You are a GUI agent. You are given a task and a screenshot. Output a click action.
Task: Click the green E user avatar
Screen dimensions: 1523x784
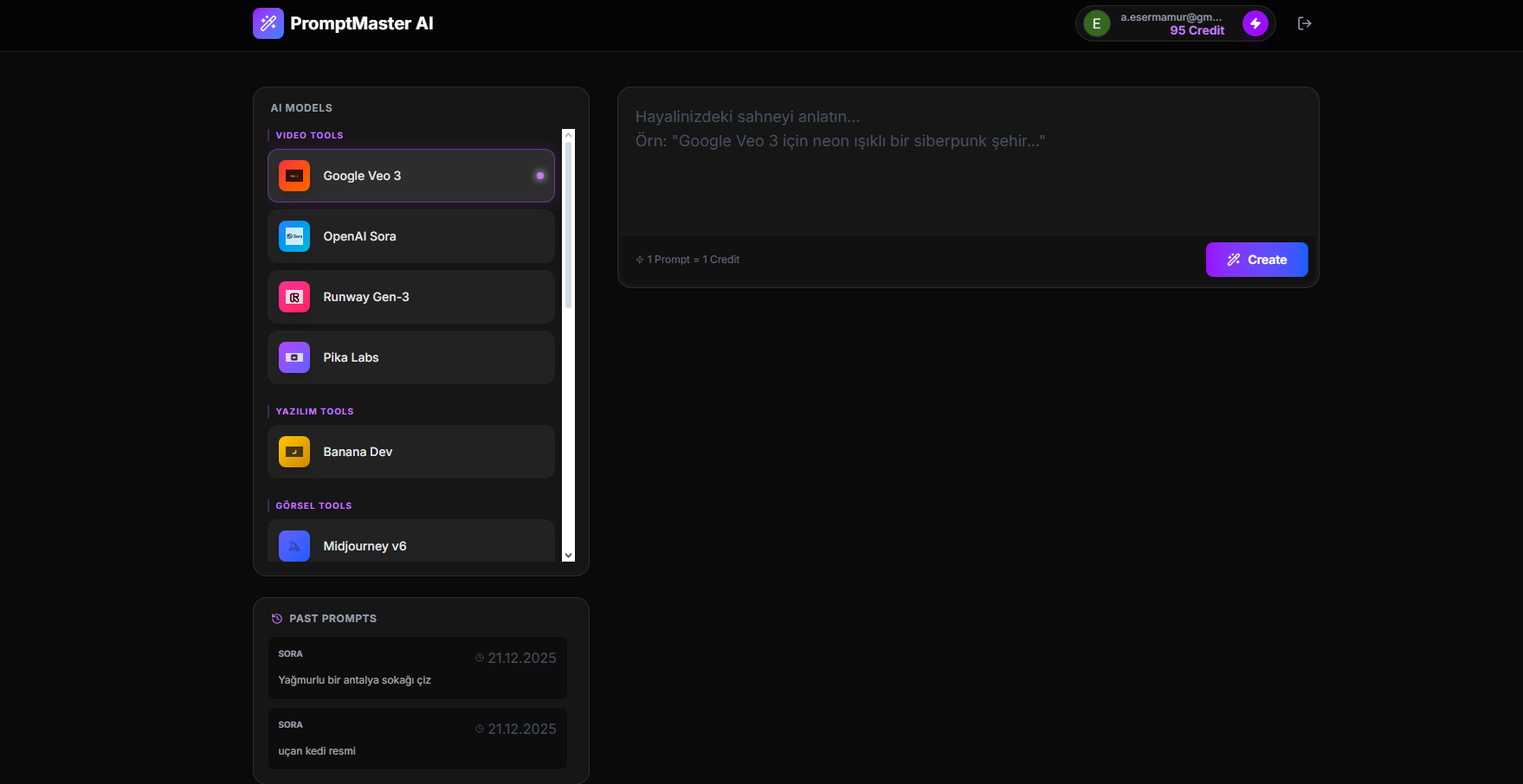coord(1097,23)
